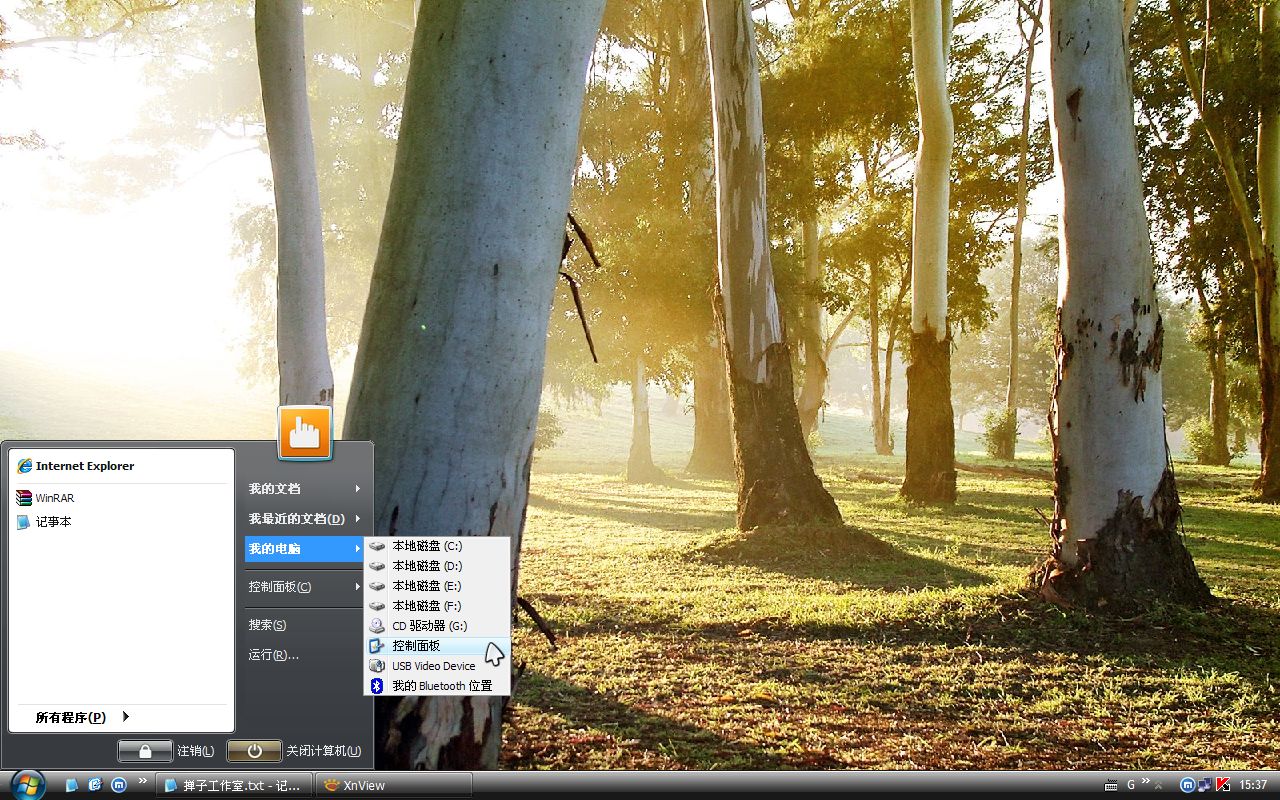This screenshot has width=1280, height=800.
Task: Click the power icon button for 关闭计算机
Action: coord(254,751)
